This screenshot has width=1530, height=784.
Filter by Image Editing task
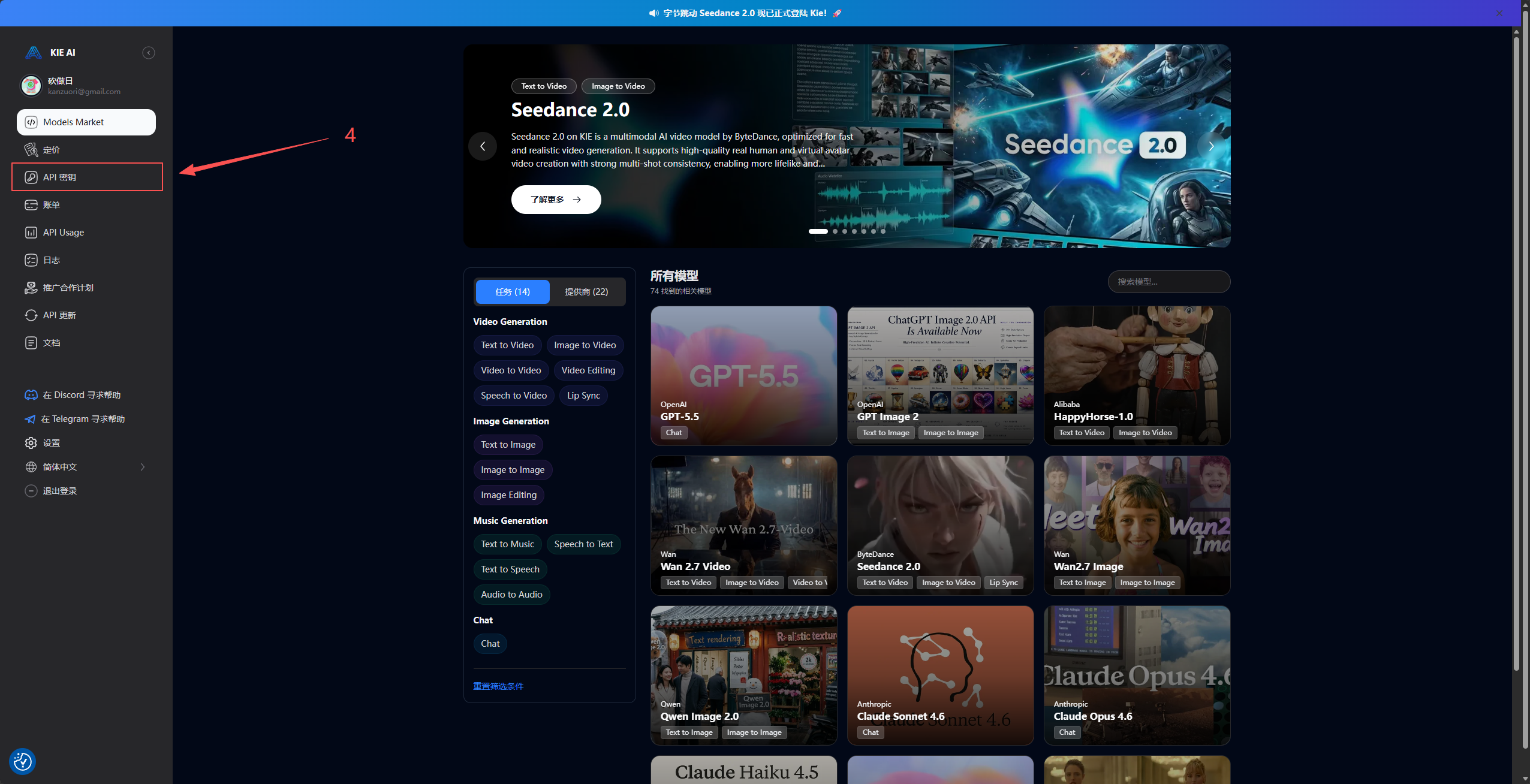(508, 495)
